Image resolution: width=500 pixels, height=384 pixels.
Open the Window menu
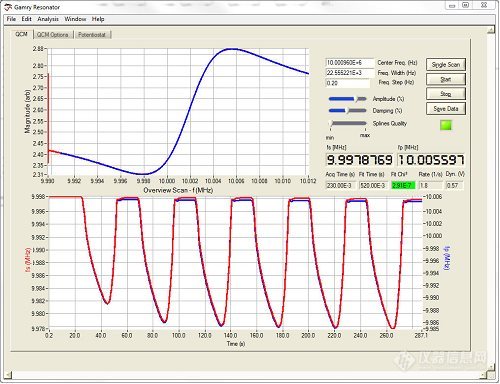tap(75, 19)
